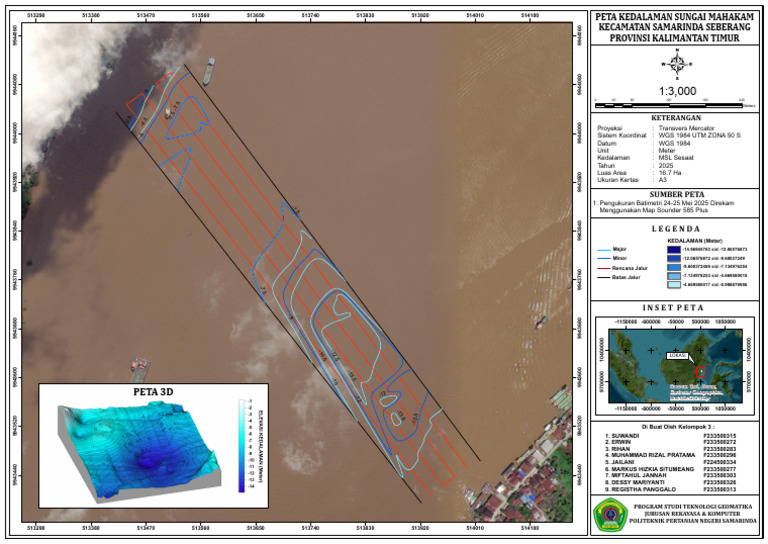Click the PETA 3D title label
Screen dimensions: 768x544
click(153, 392)
